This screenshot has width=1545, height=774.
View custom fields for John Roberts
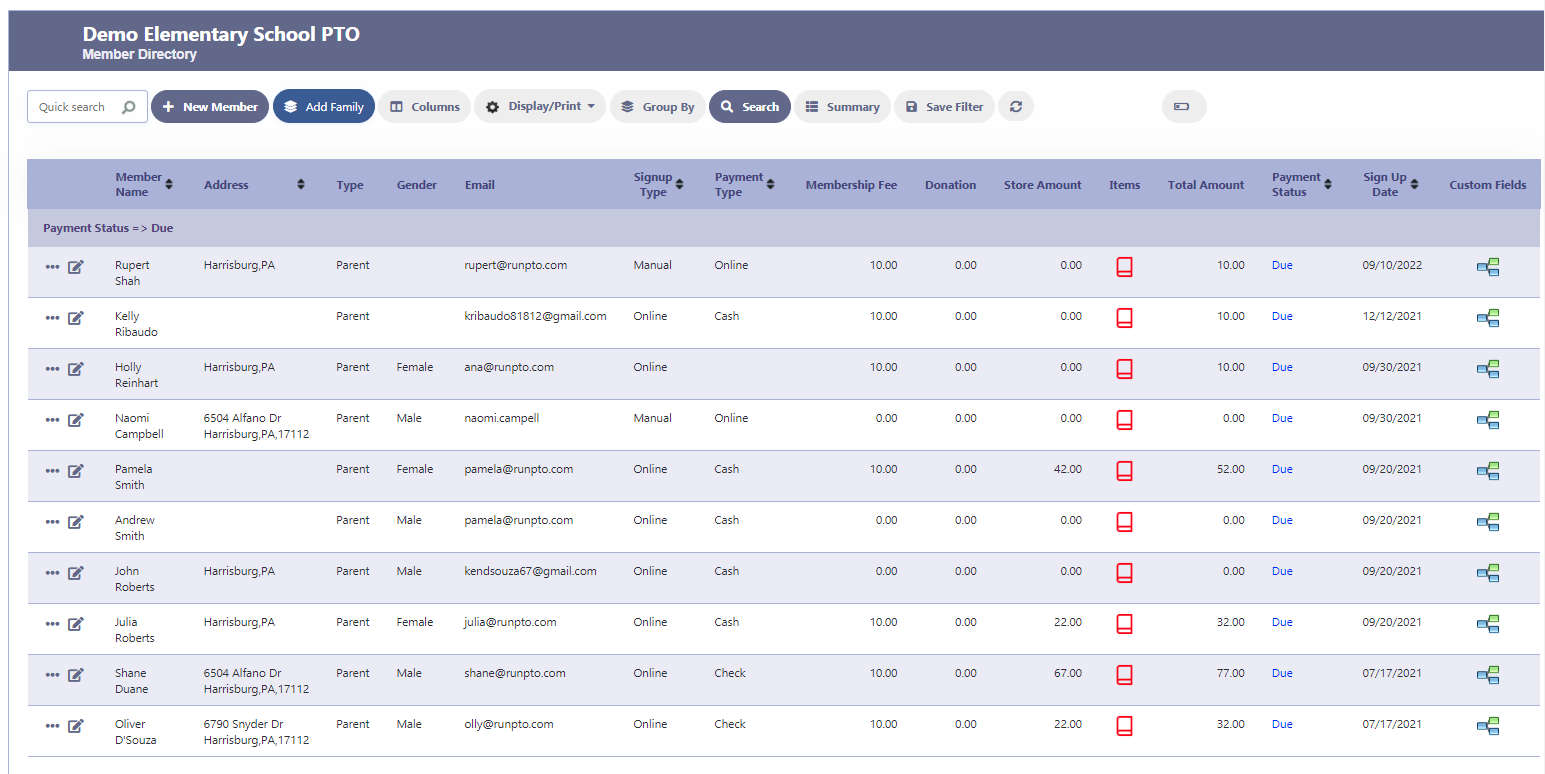coord(1488,573)
